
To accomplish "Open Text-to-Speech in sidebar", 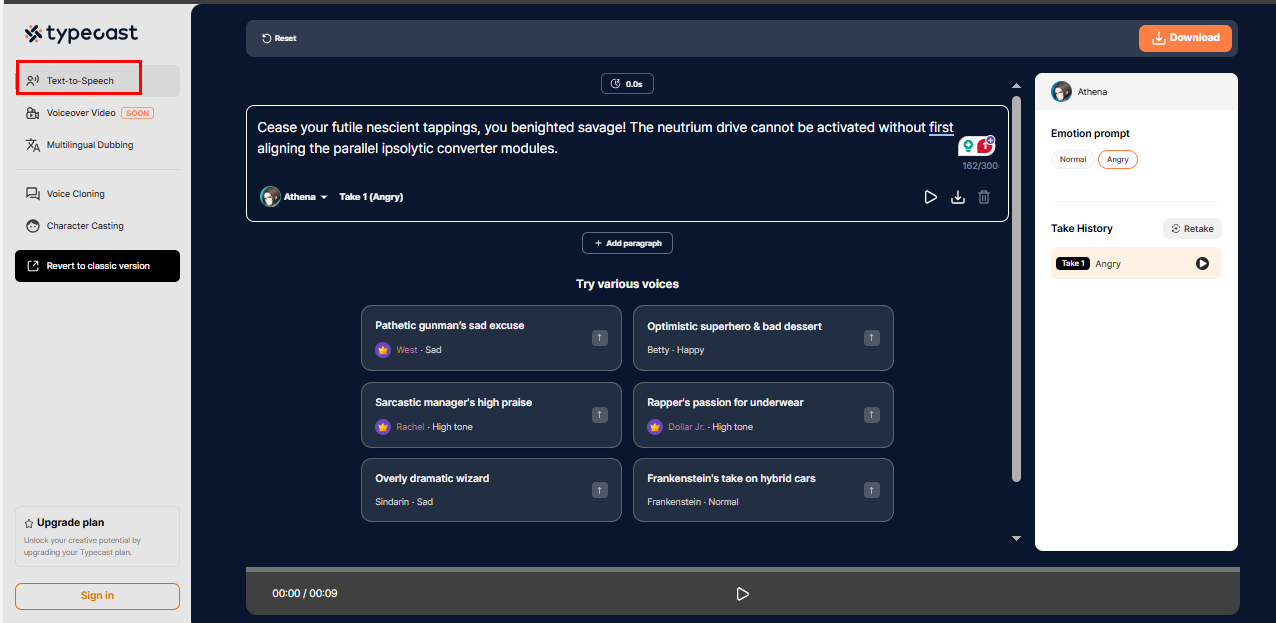I will pos(97,81).
